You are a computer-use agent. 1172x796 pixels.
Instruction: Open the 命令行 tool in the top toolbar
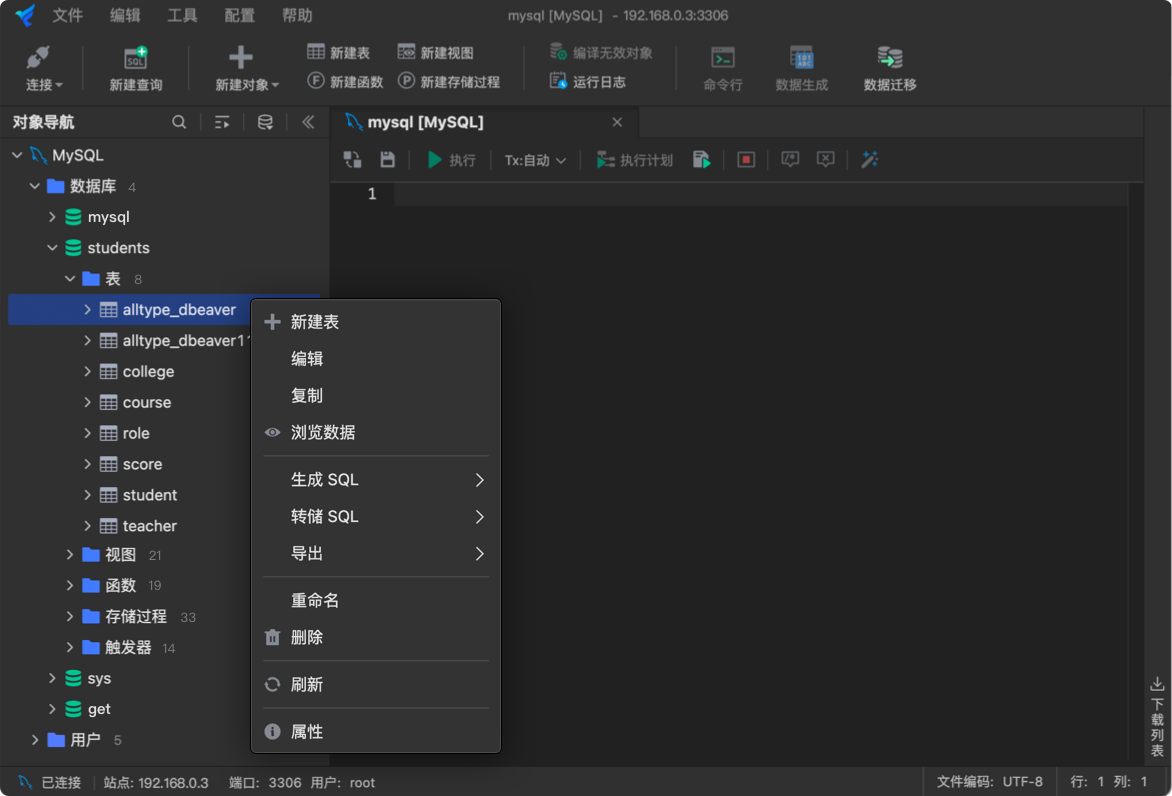tap(722, 67)
